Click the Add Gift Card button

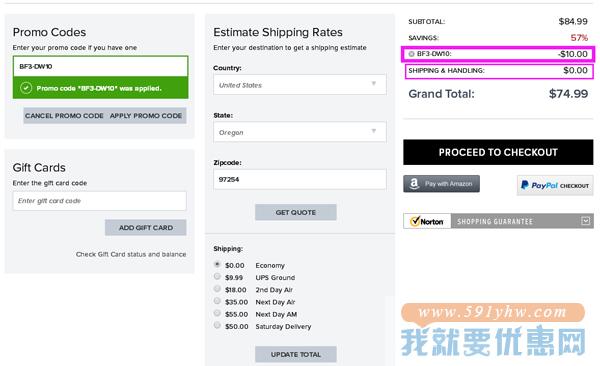pyautogui.click(x=146, y=227)
